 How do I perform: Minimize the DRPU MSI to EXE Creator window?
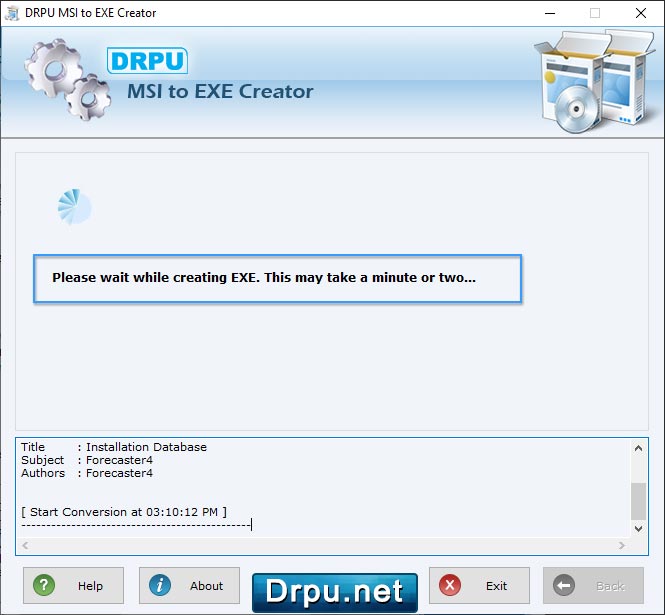tap(550, 13)
